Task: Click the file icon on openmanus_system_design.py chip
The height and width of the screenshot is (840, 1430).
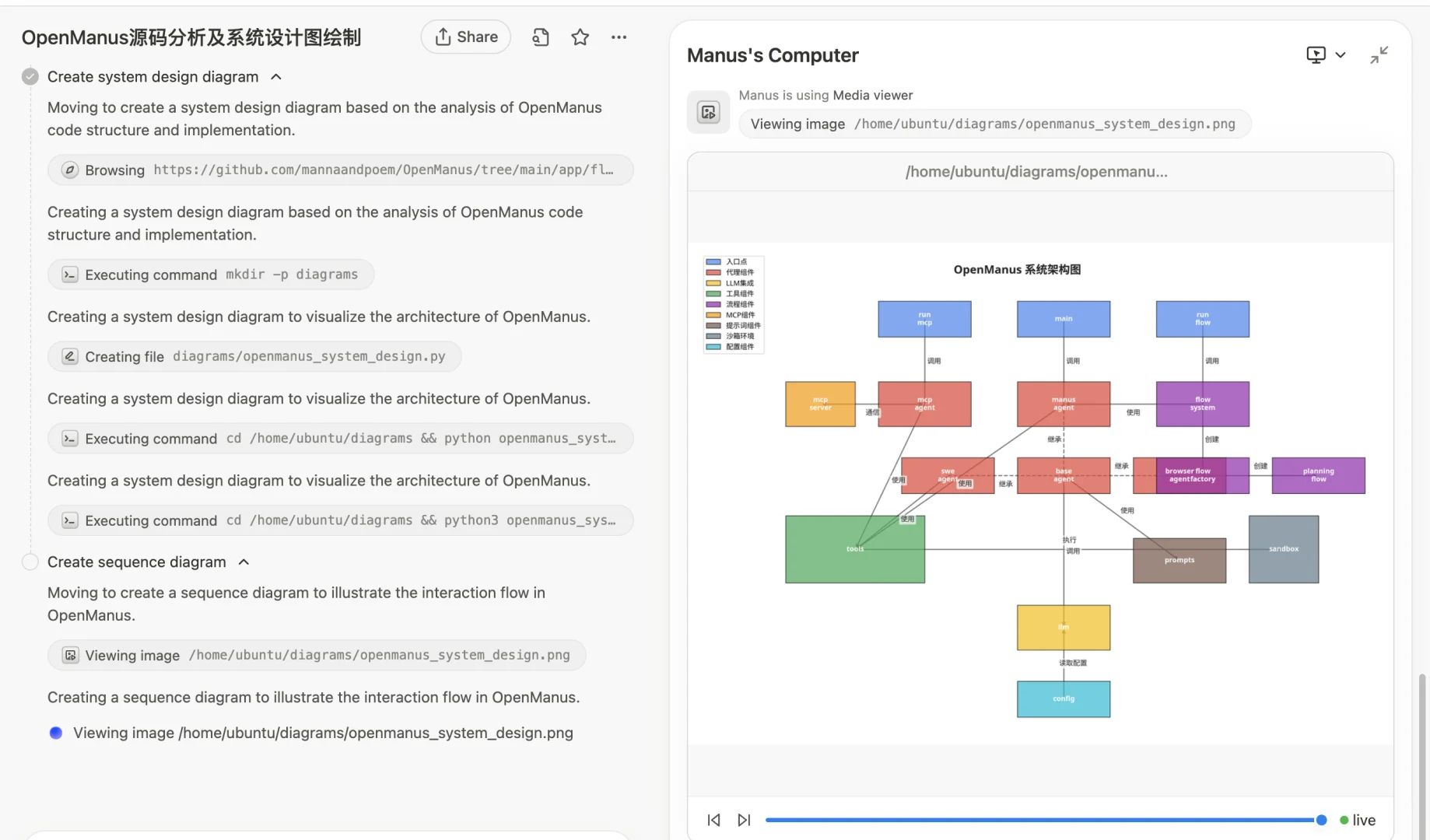Action: tap(69, 356)
